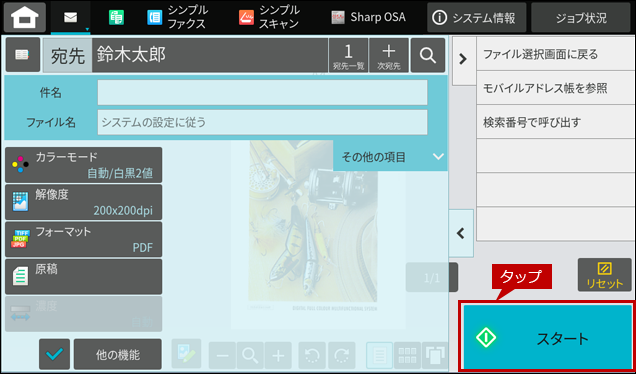Open the address book icon beside 宛先
The height and width of the screenshot is (374, 636).
(x=23, y=55)
